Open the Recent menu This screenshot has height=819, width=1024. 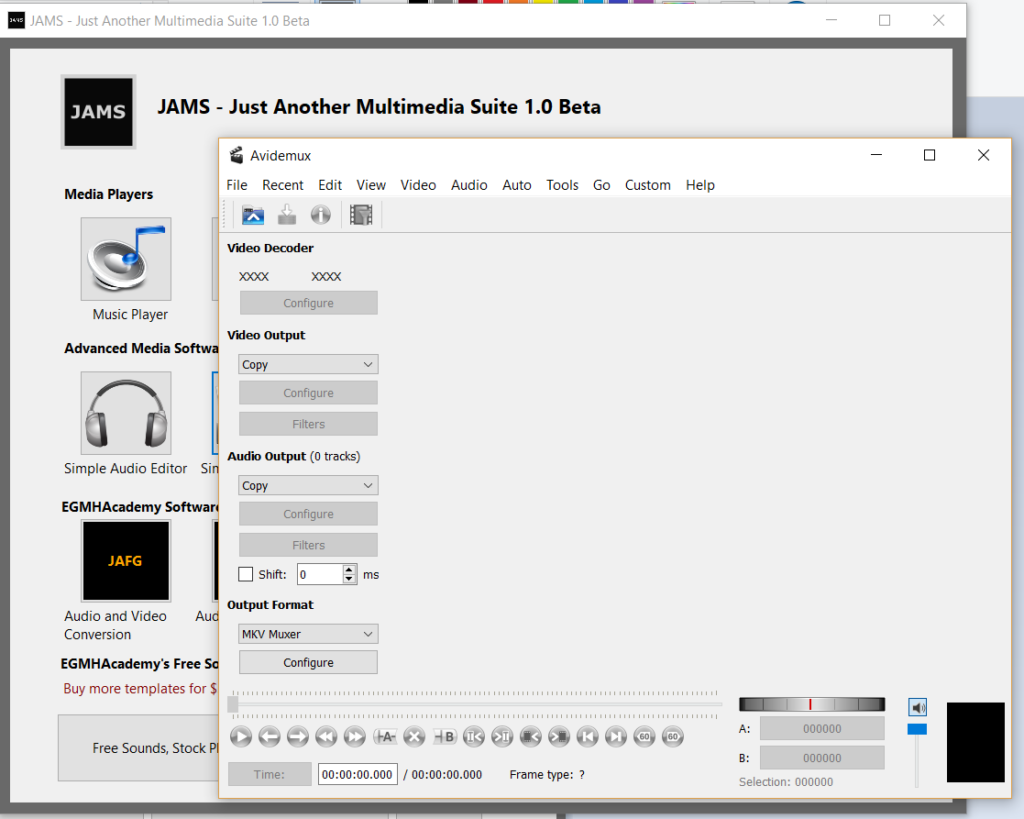[283, 185]
